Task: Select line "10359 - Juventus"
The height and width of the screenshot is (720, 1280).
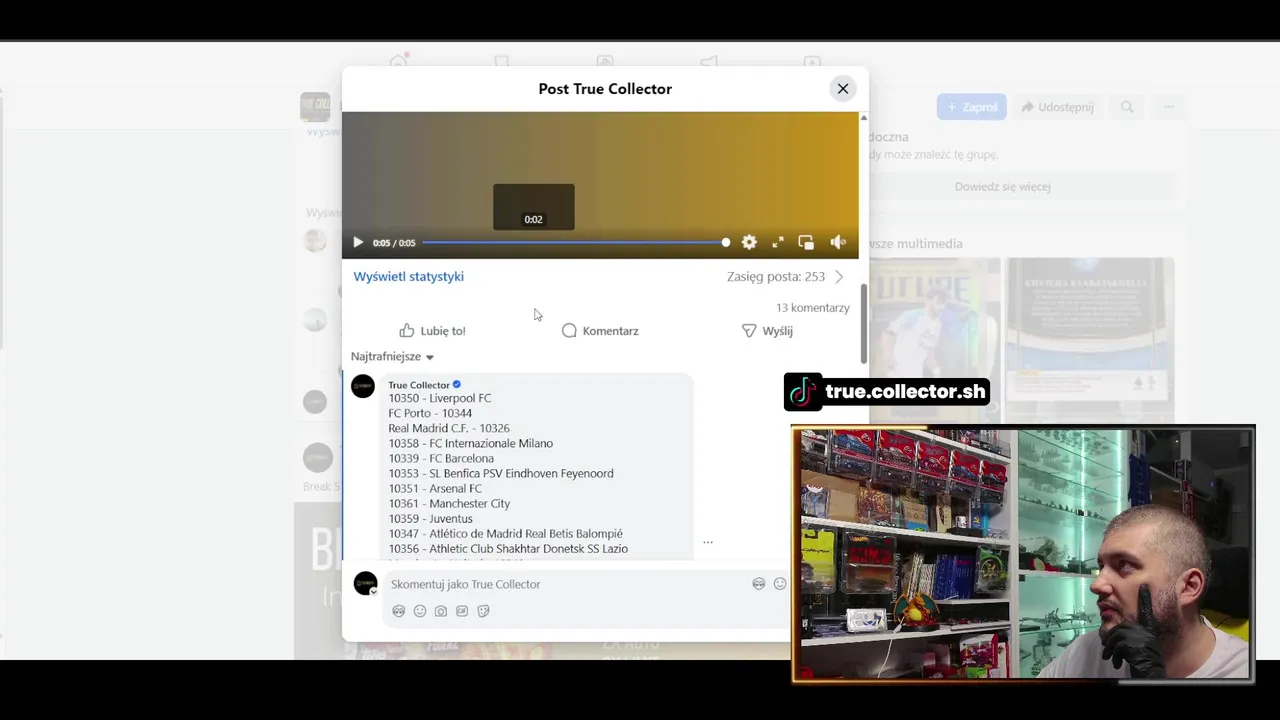Action: click(431, 519)
